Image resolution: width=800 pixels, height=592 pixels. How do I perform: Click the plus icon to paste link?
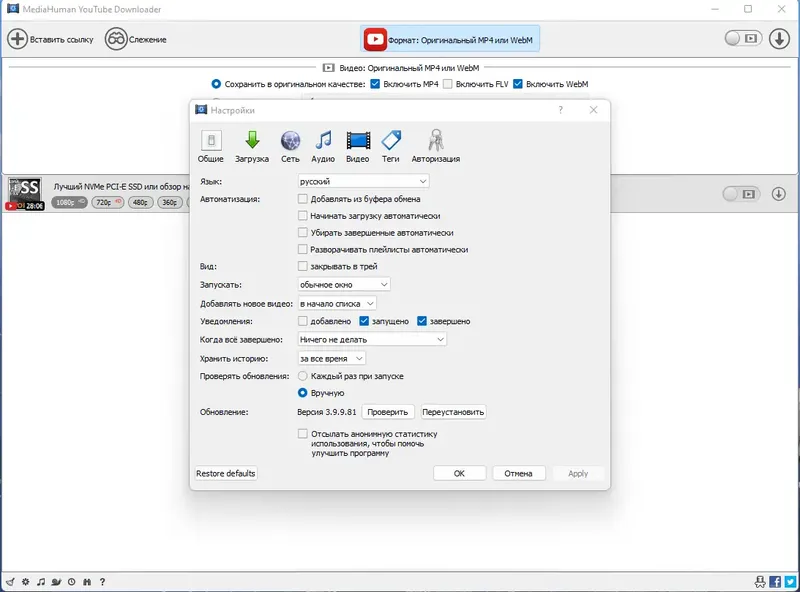tap(17, 39)
